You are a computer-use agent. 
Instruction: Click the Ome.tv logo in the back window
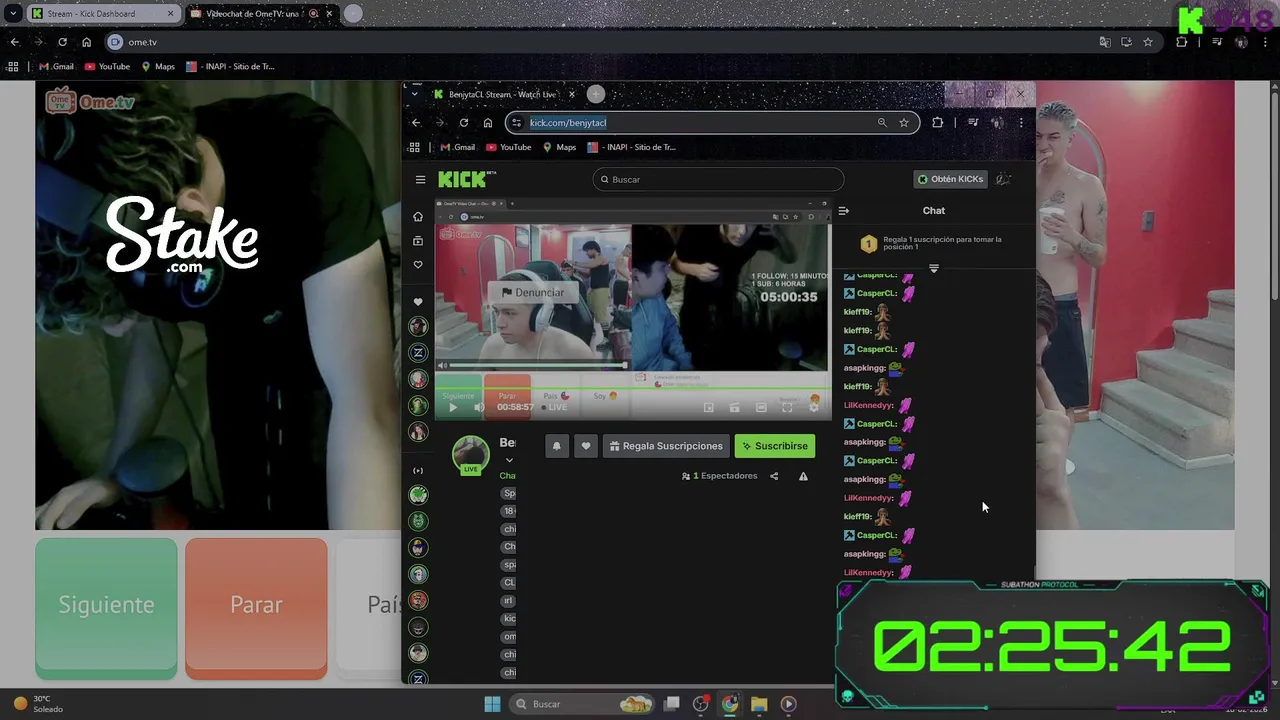[x=90, y=101]
